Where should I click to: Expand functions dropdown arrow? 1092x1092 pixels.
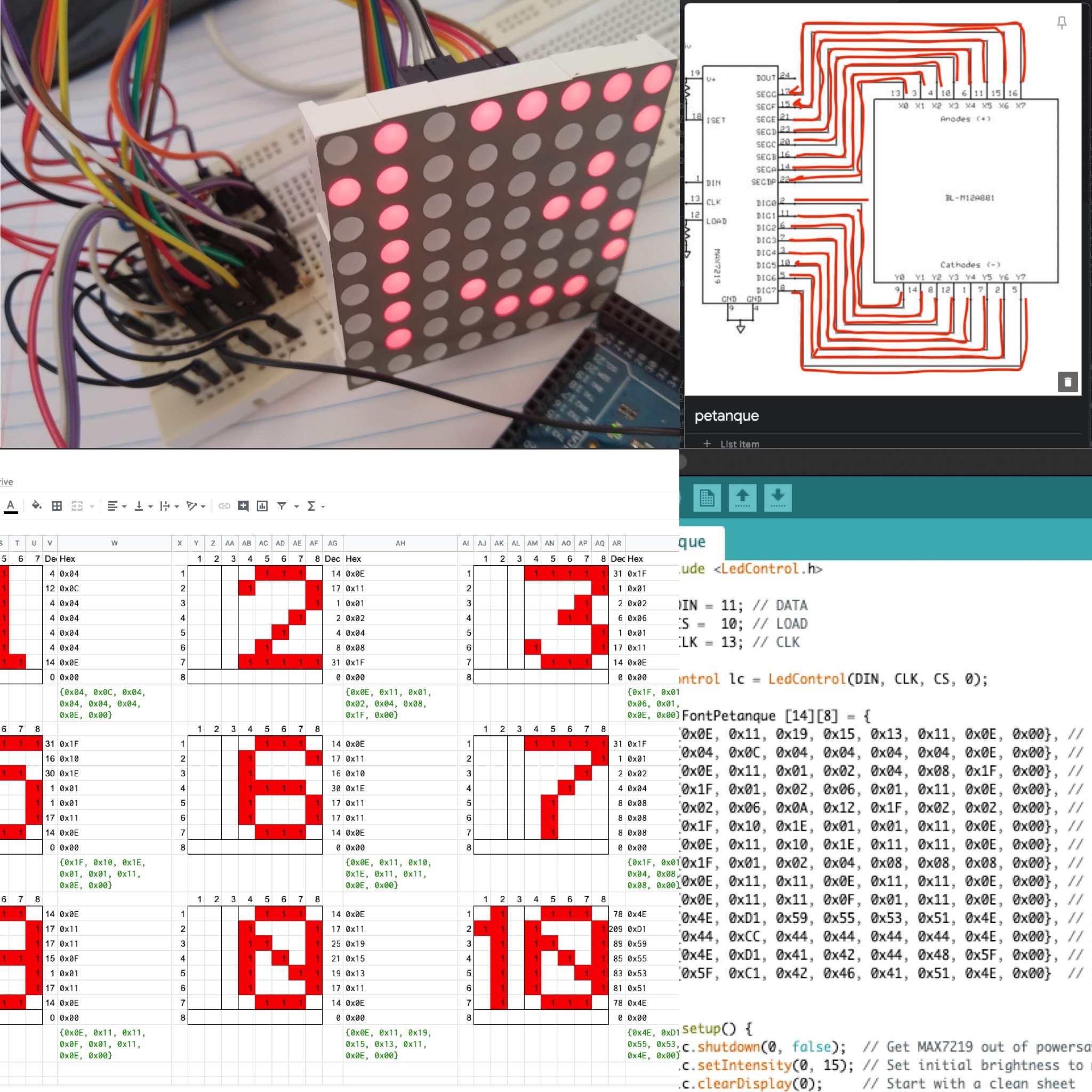click(323, 507)
